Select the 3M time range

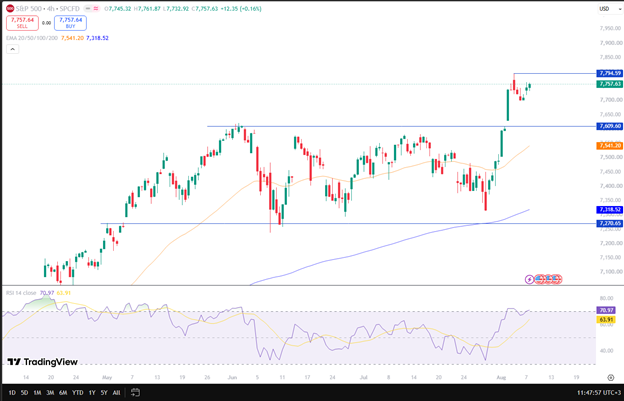point(50,393)
